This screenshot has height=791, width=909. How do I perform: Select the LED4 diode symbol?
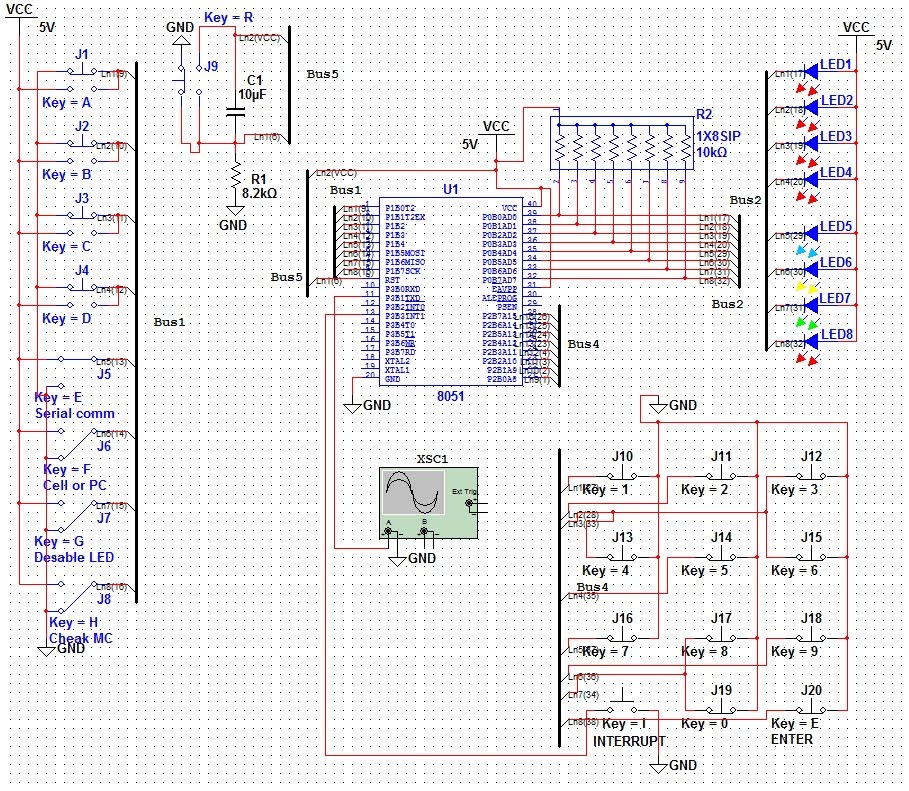[x=813, y=179]
